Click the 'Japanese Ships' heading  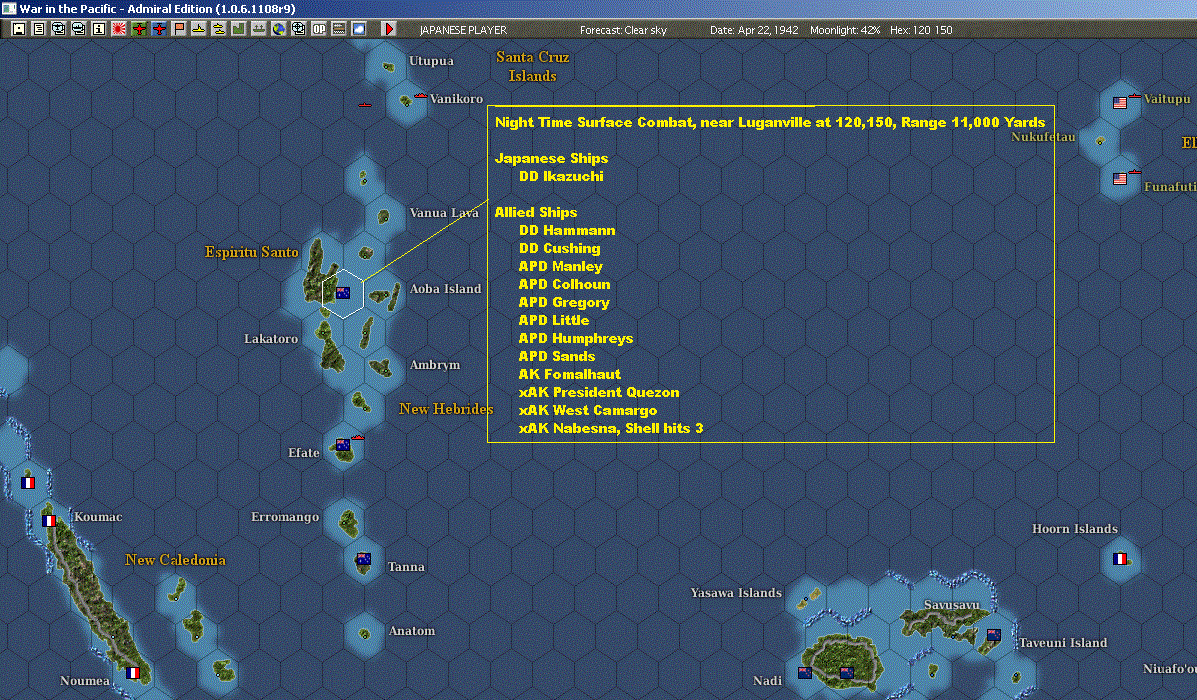[x=551, y=158]
